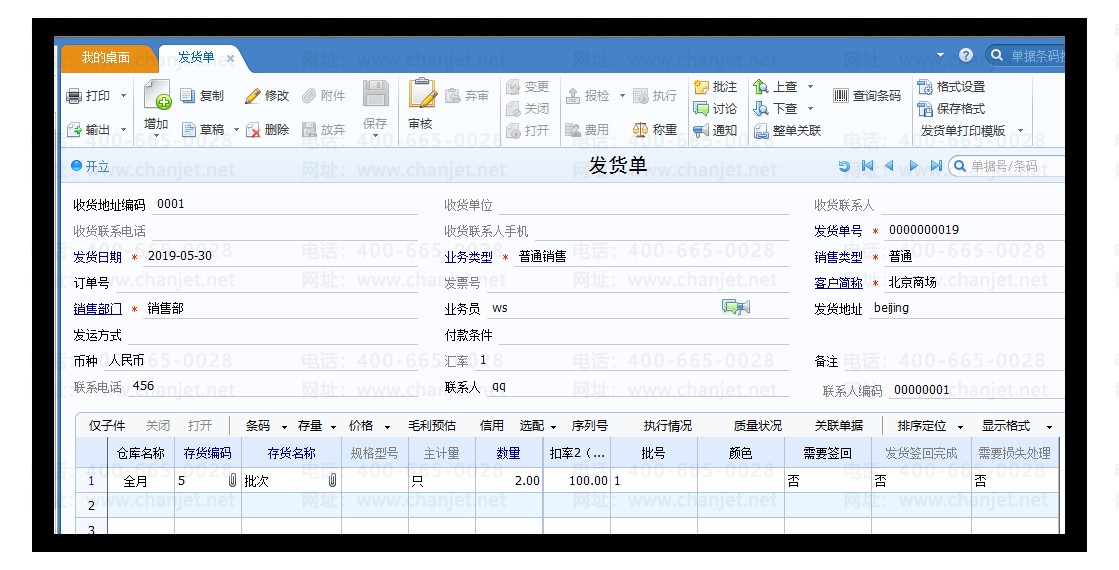Image resolution: width=1119 pixels, height=570 pixels.
Task: Click the 收货地址编码 field with 0001
Action: pos(285,204)
